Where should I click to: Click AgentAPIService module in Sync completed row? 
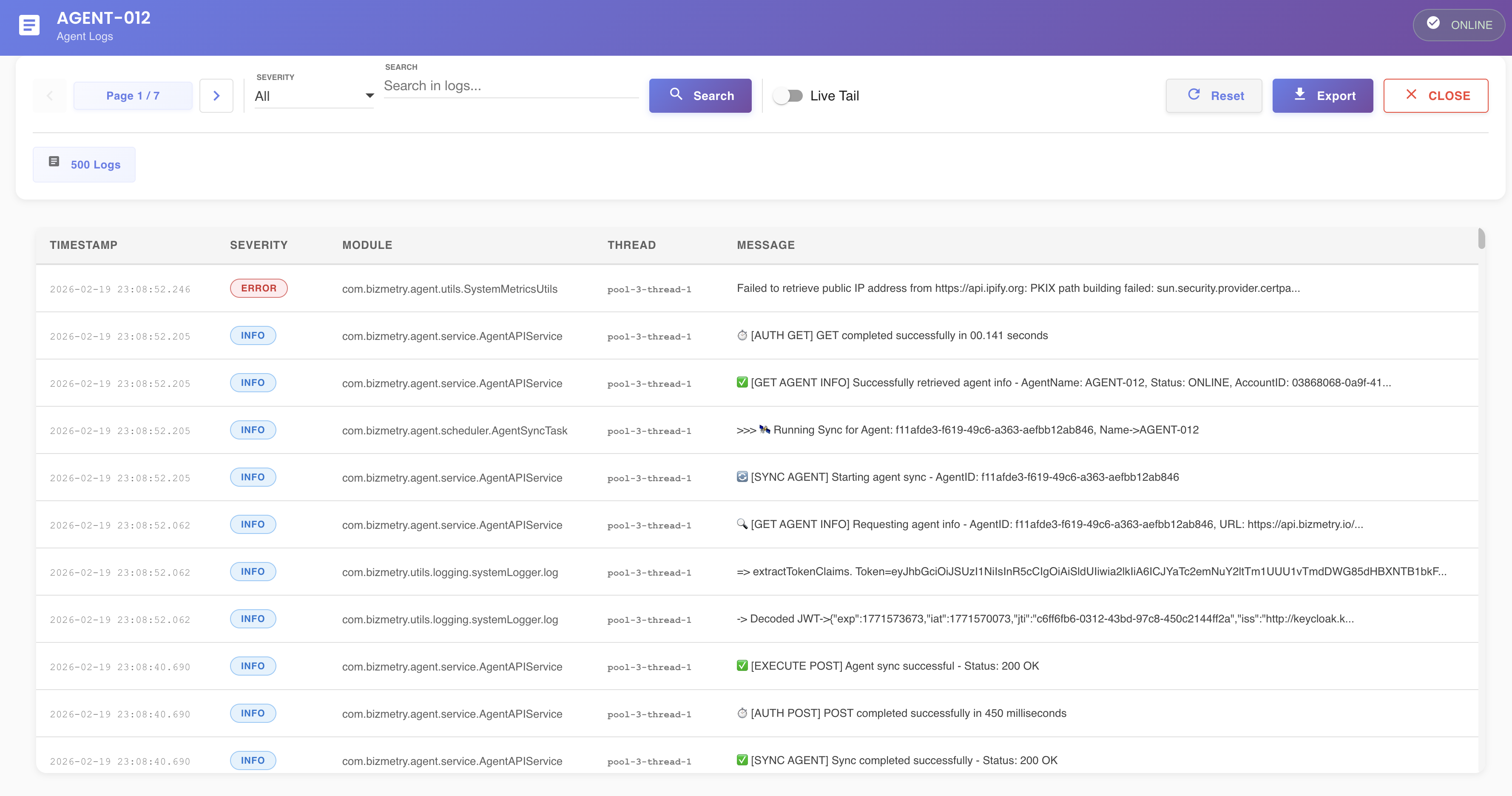point(452,761)
